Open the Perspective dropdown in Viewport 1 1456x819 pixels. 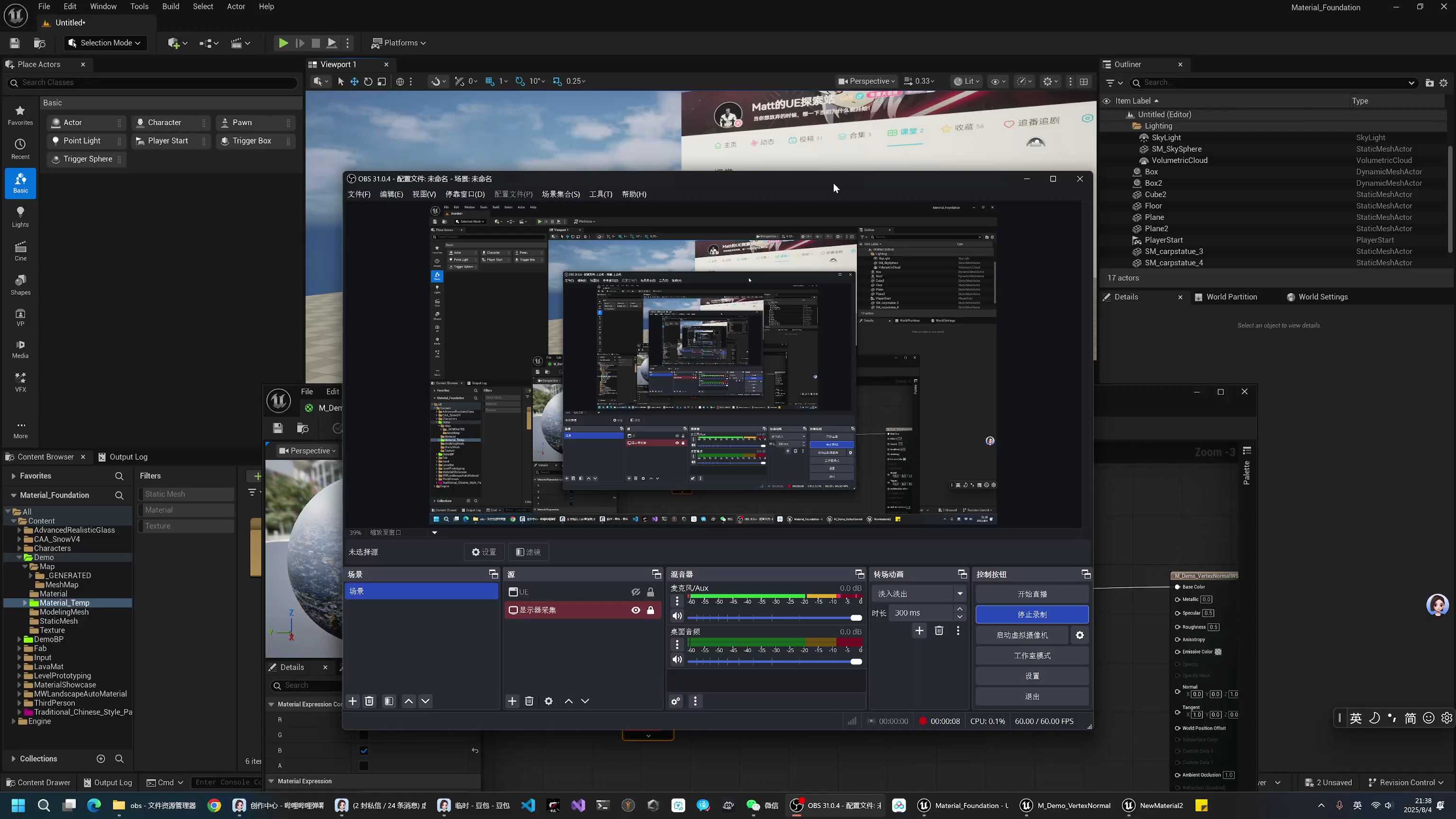866,82
